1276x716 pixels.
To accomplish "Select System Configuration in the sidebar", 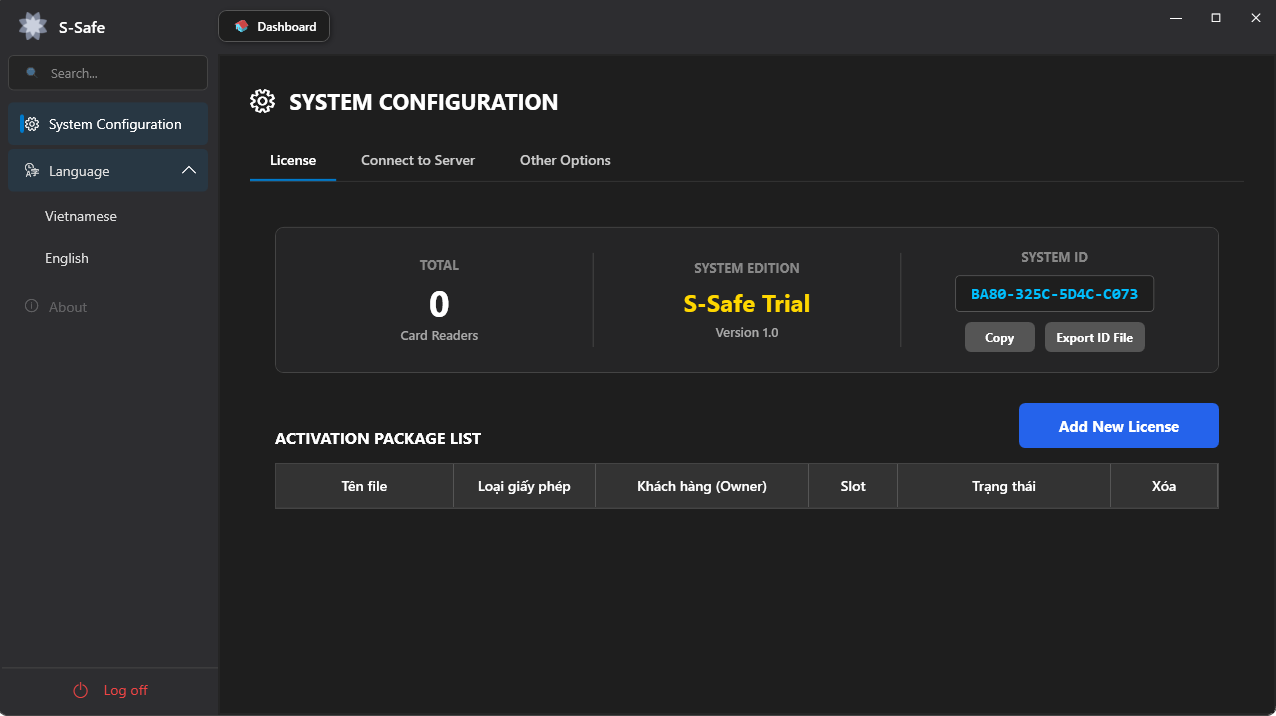I will coord(108,124).
